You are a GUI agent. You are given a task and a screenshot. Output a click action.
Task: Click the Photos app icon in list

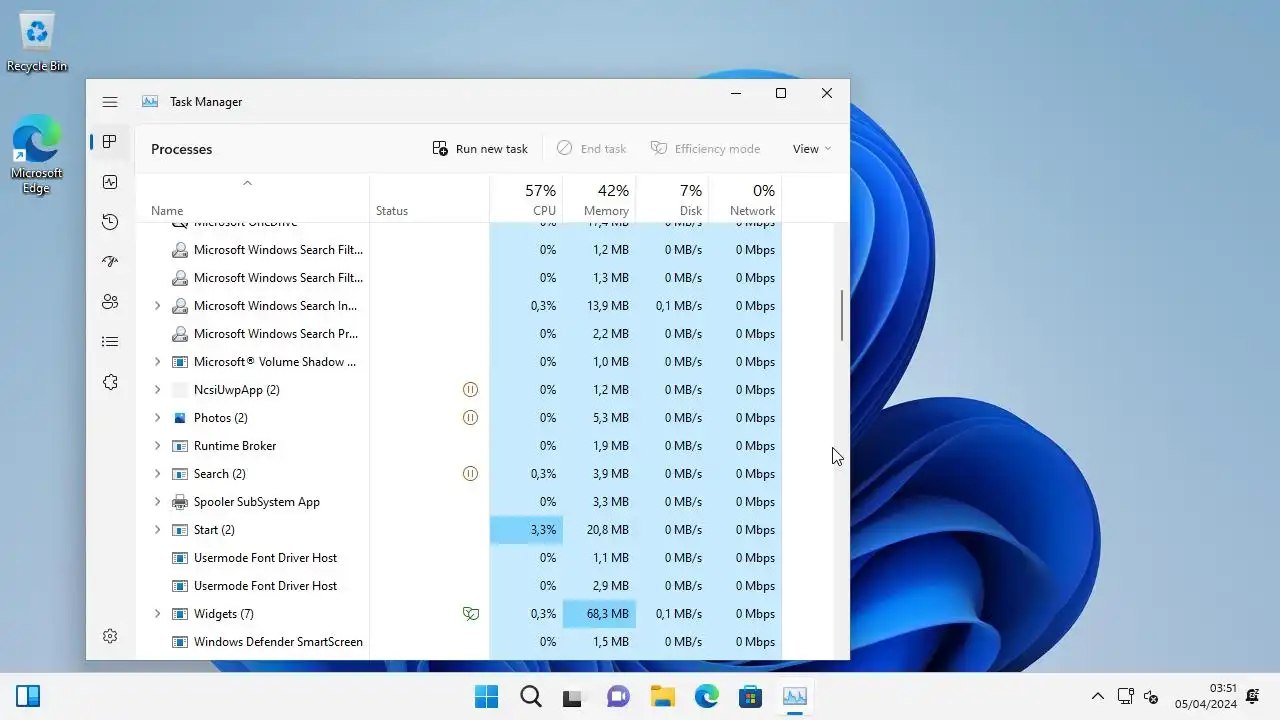click(x=180, y=418)
